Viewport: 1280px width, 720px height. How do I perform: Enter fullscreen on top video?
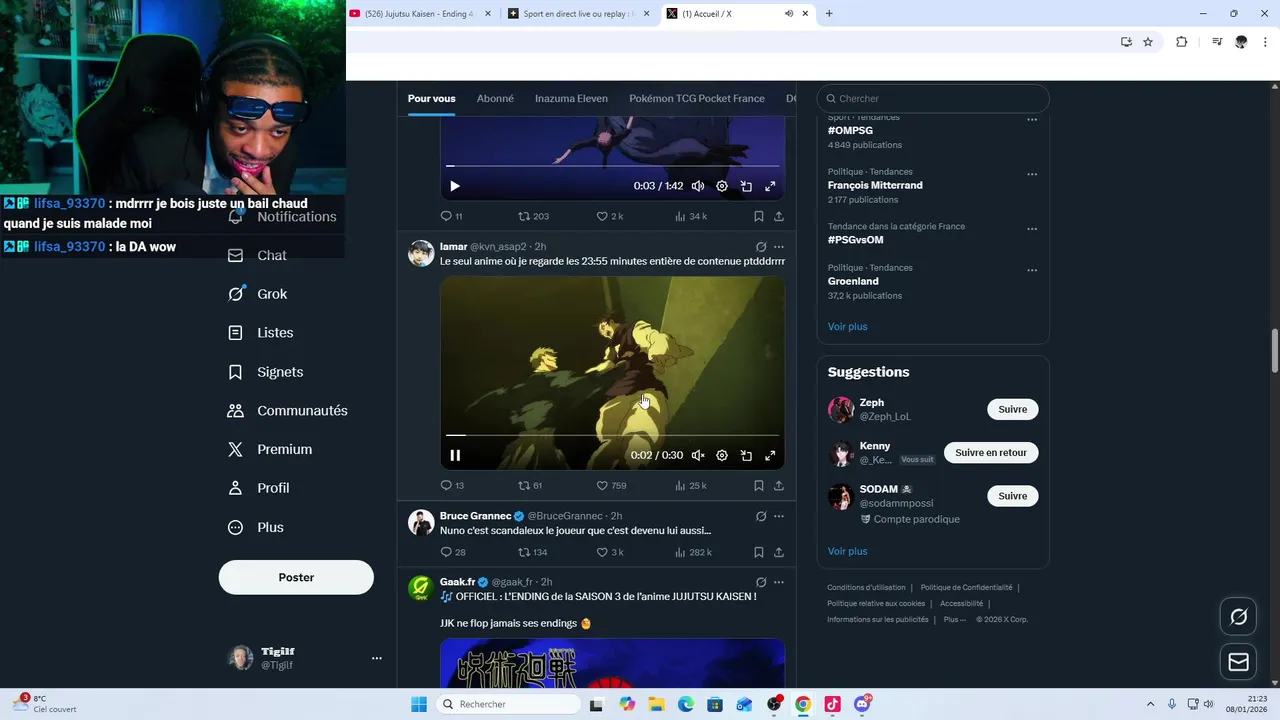(x=770, y=186)
